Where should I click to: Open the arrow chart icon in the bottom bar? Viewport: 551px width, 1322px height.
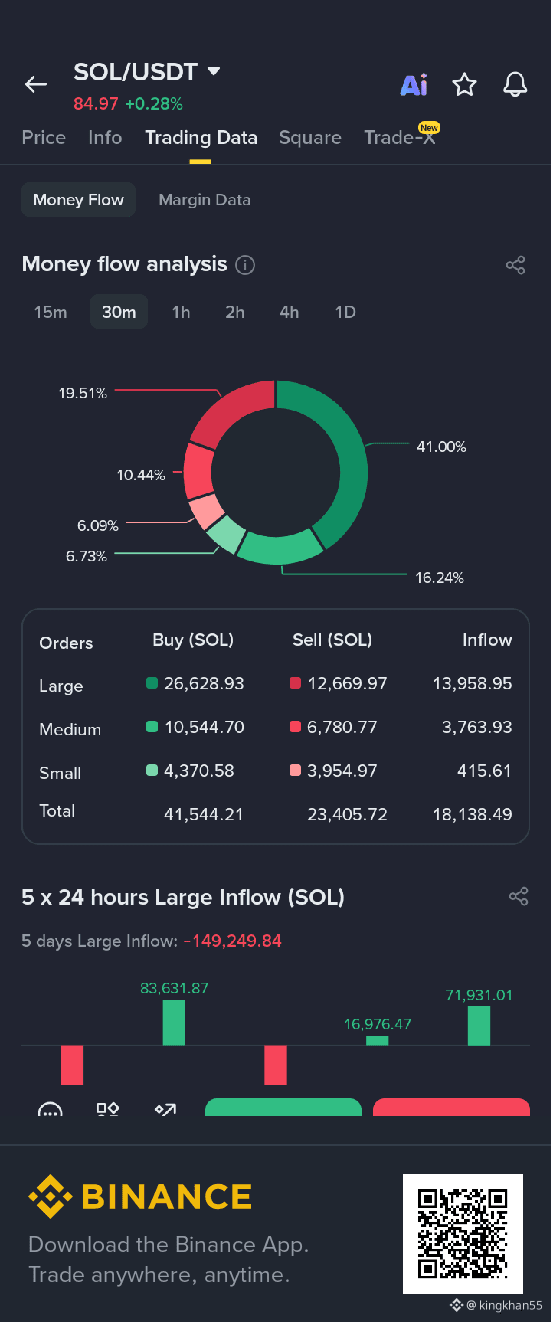166,1109
